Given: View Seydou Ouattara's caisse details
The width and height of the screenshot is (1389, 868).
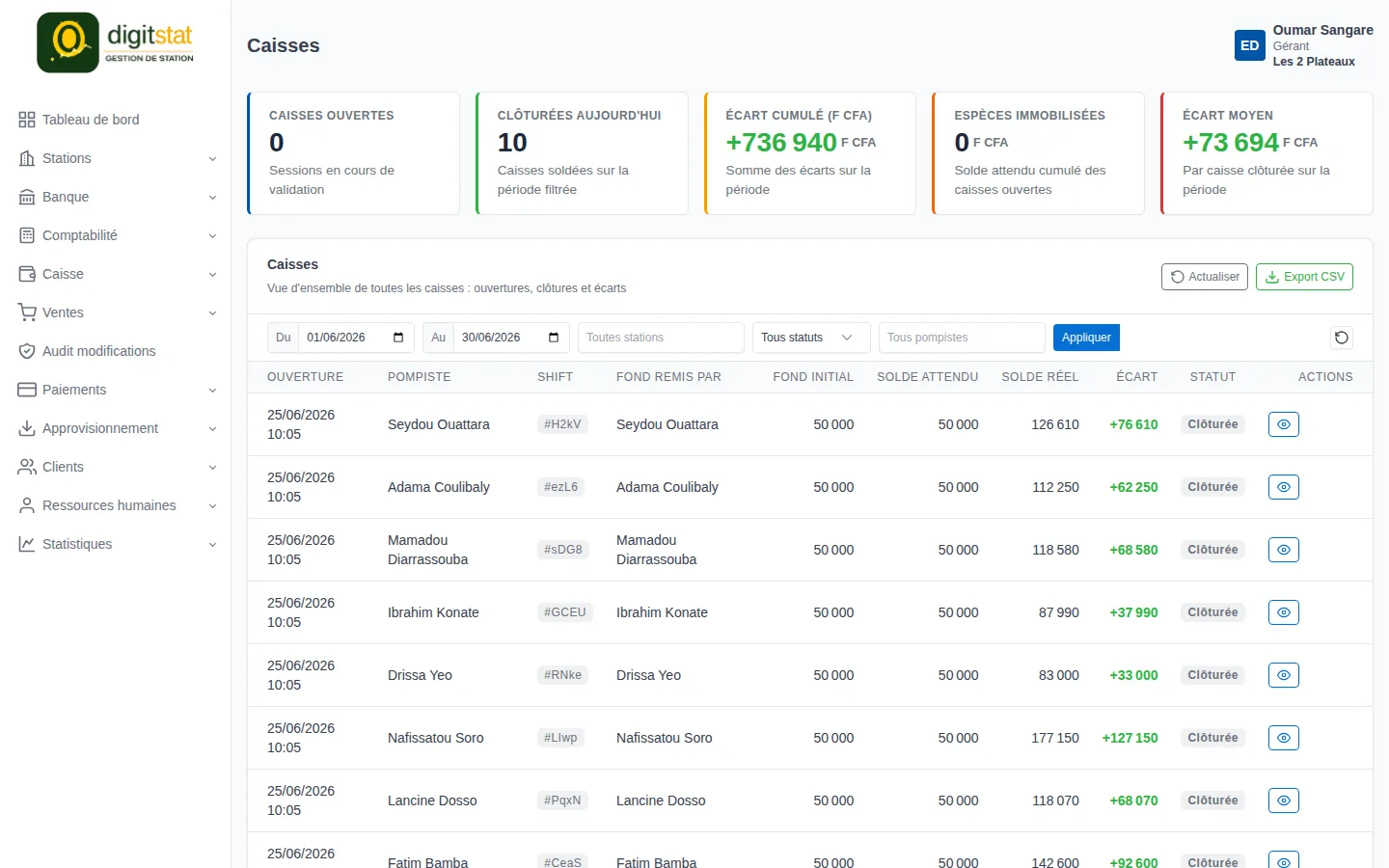Looking at the screenshot, I should point(1284,424).
